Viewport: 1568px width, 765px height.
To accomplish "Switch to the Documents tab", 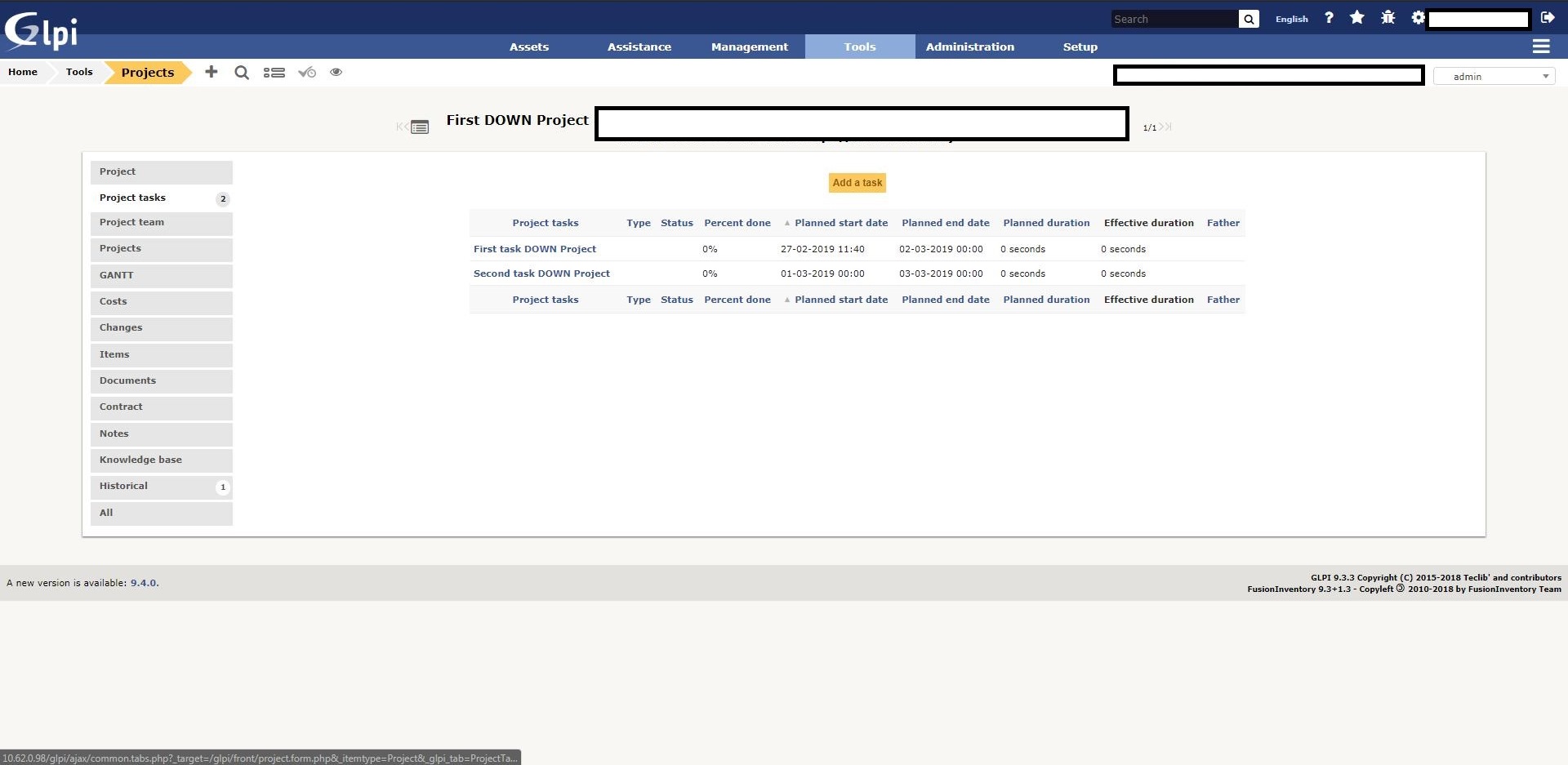I will [x=162, y=381].
